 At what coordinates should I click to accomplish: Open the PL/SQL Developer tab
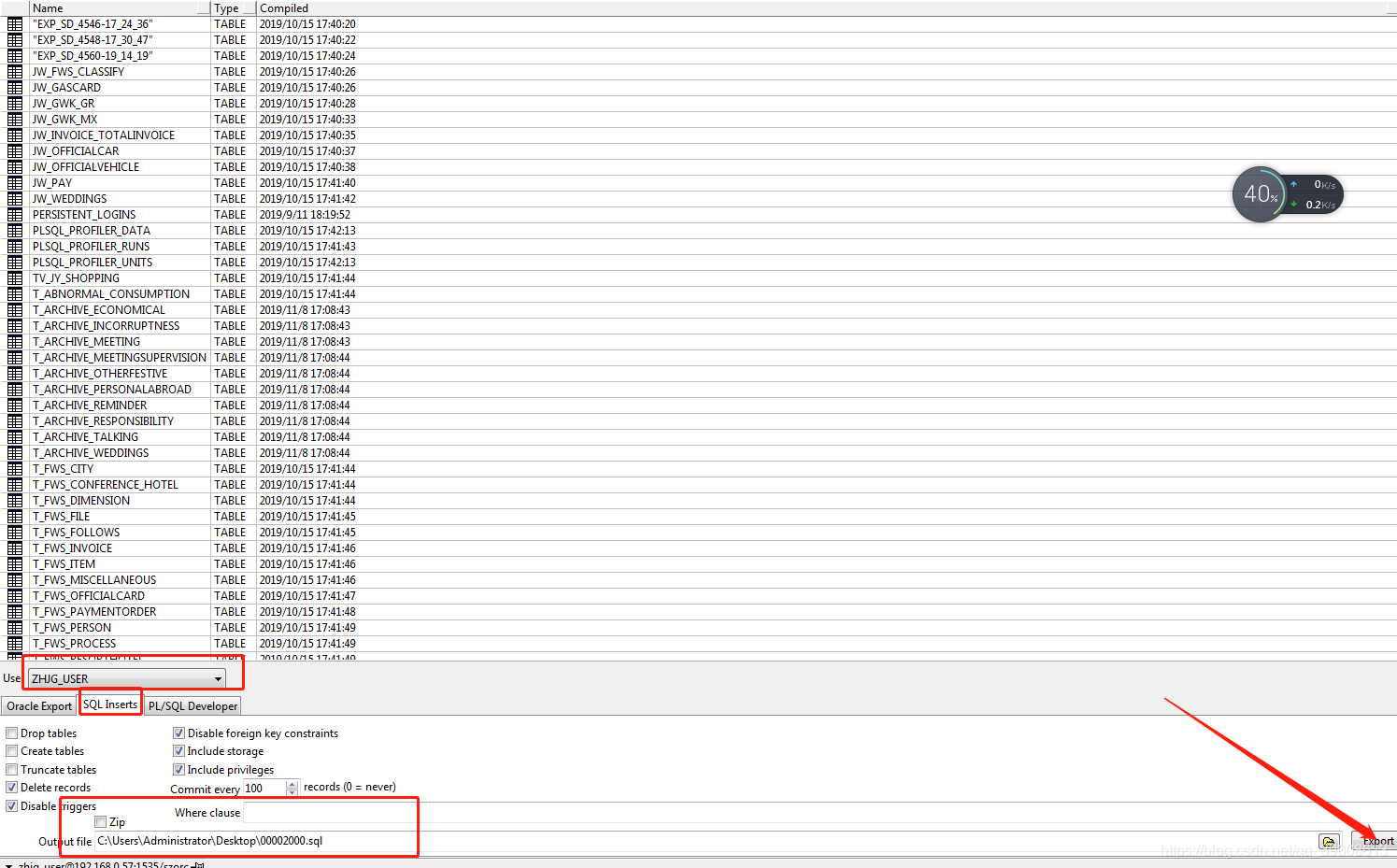point(192,705)
